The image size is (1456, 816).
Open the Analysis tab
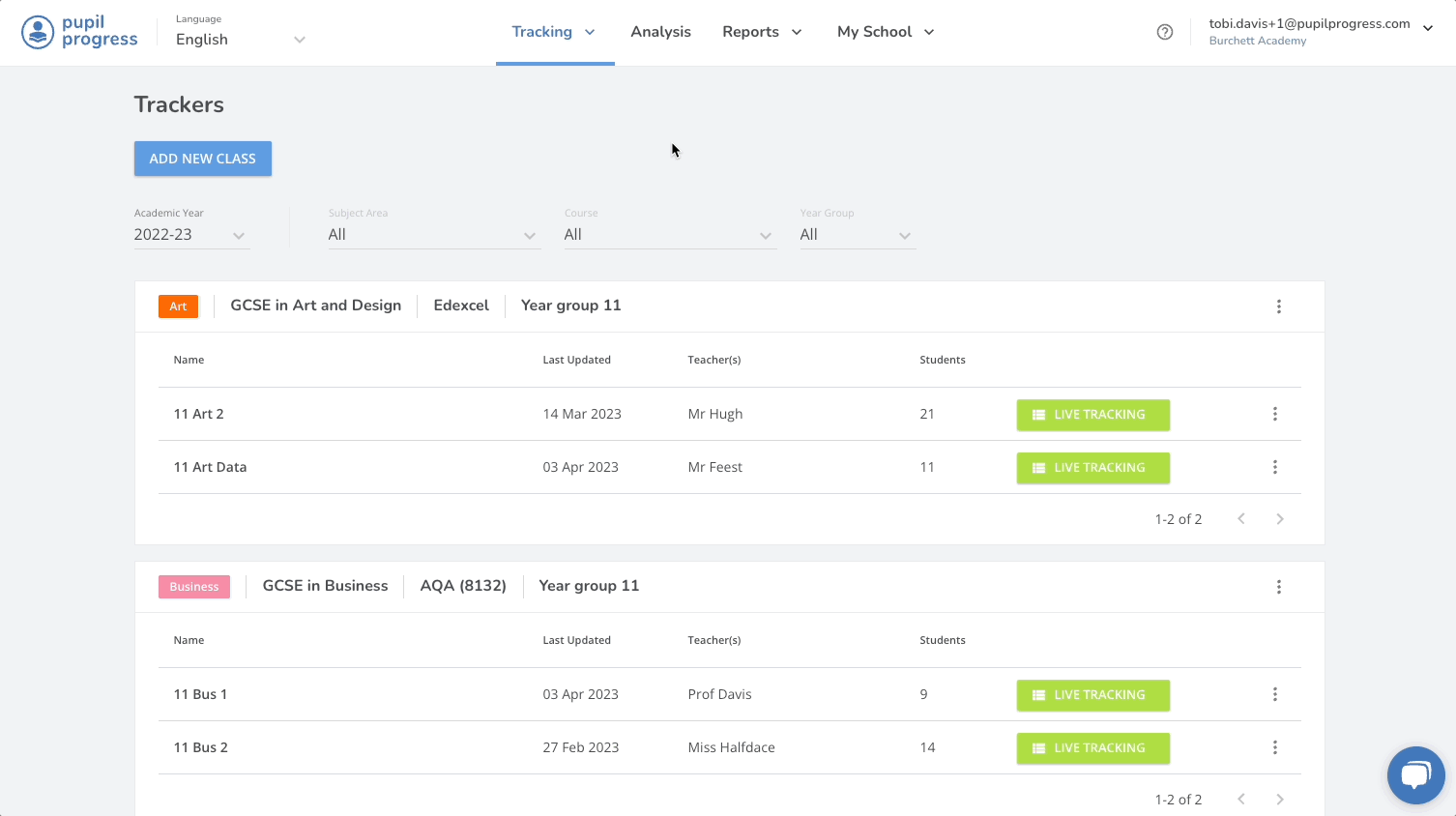click(x=660, y=32)
